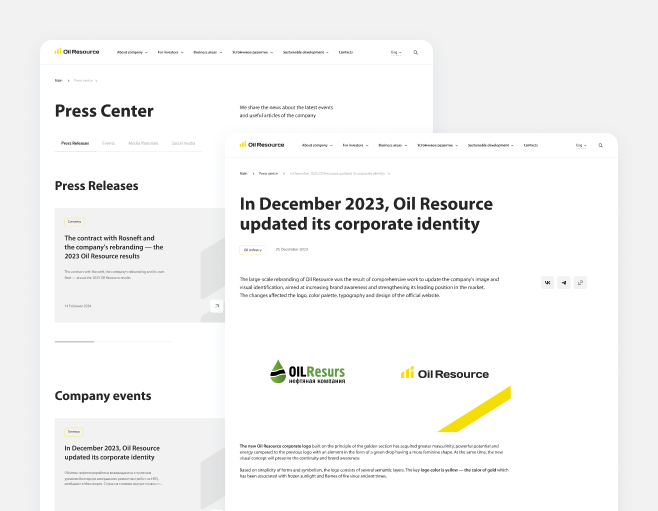The image size is (658, 511).
Task: Copy the article link using the copy icon
Action: pyautogui.click(x=580, y=283)
